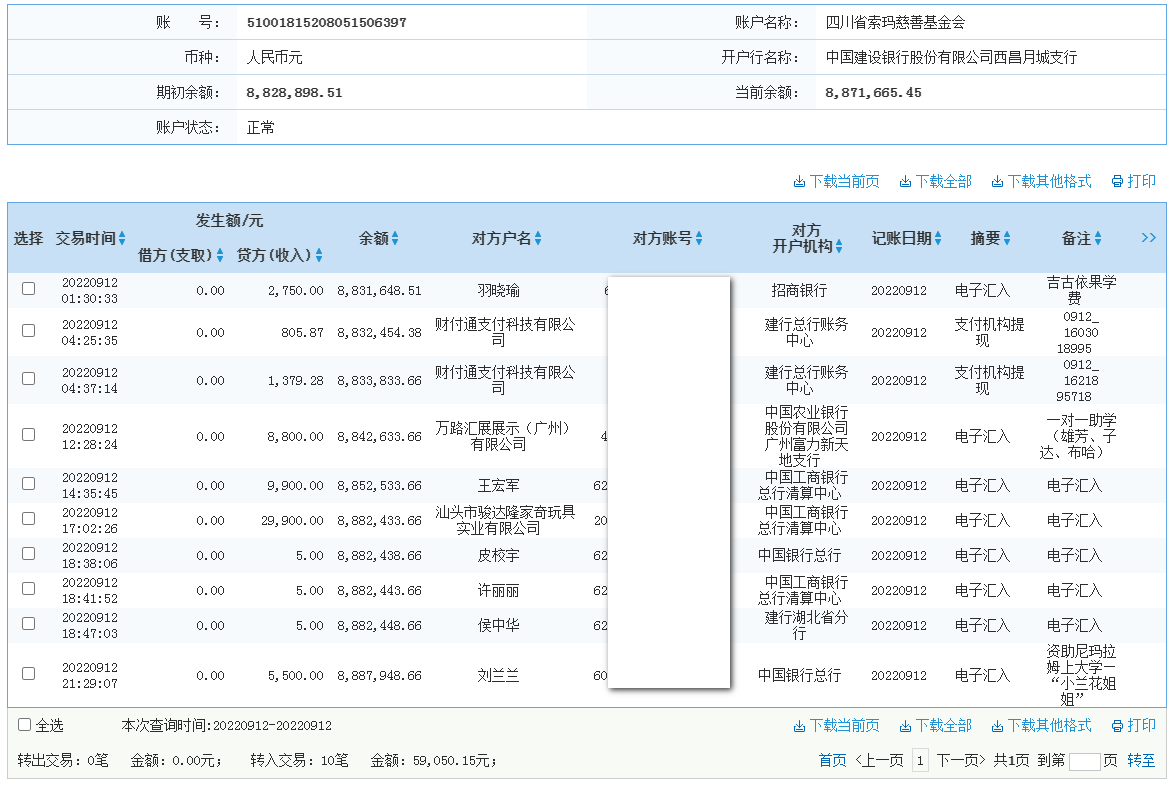Click bottom 下载当前页 link

click(836, 725)
